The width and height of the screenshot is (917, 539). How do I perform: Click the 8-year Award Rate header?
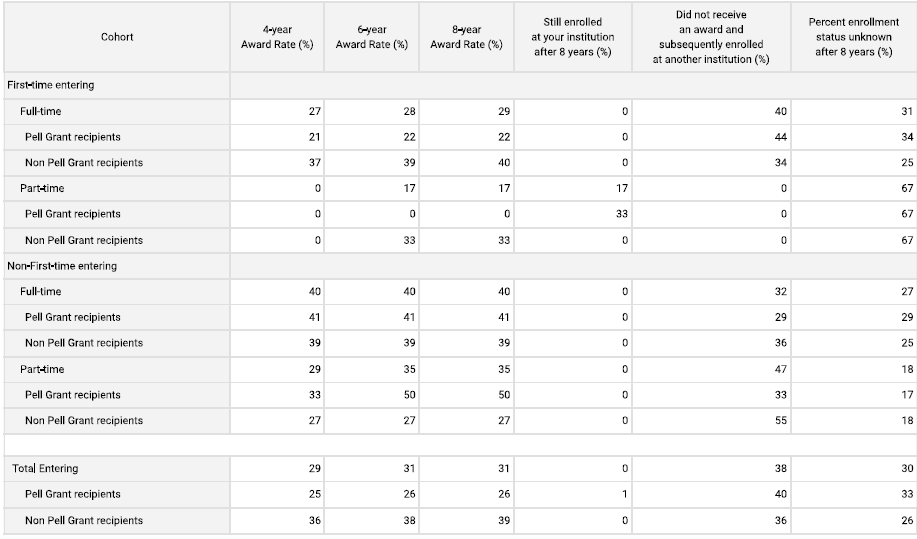tap(467, 37)
